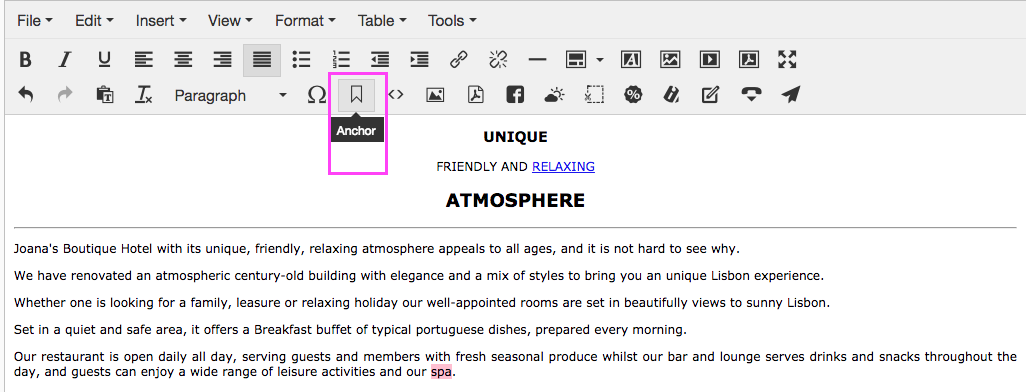
Task: Open source code view
Action: coord(396,96)
